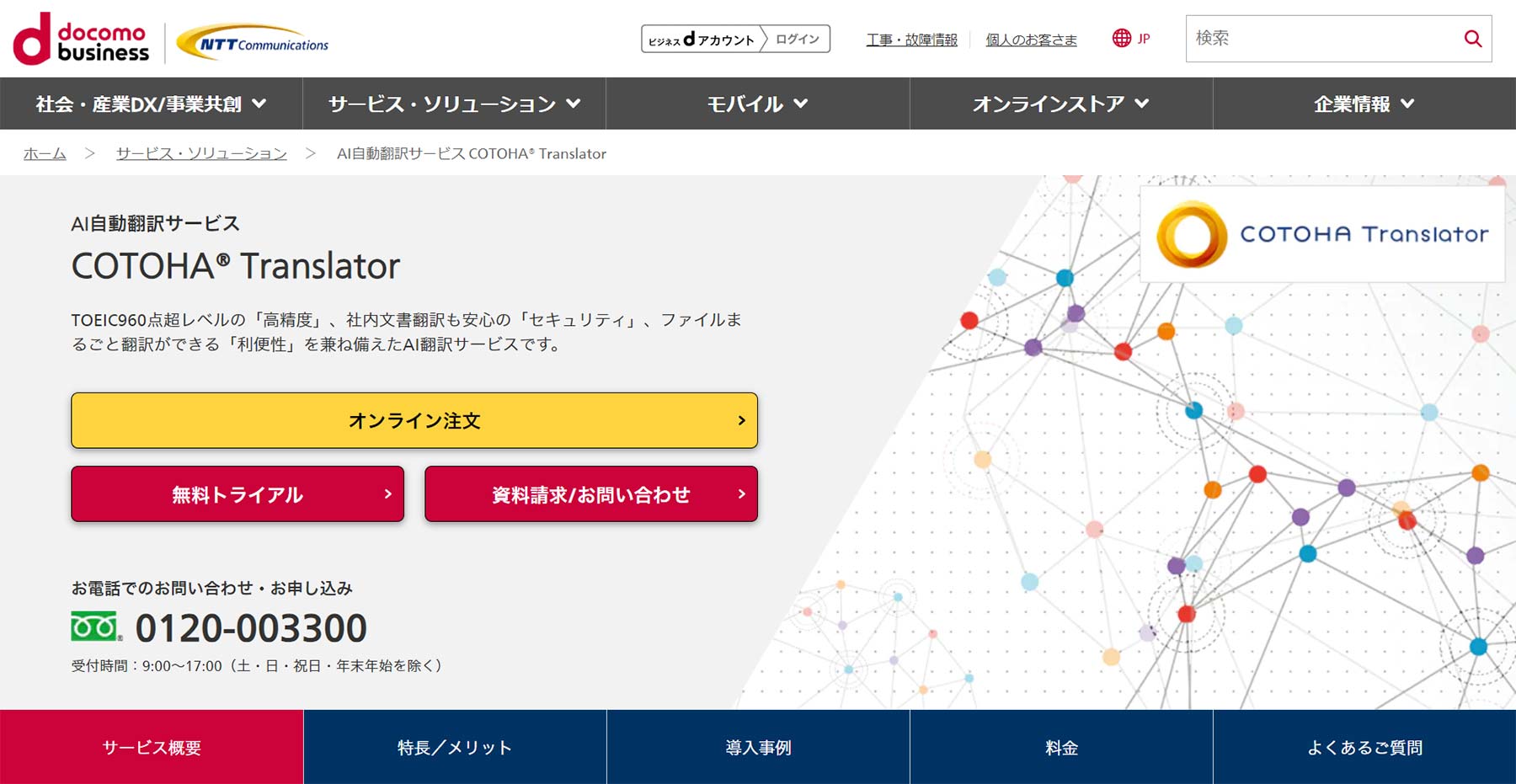Click the NTT Communications logo
This screenshot has height=784, width=1516.
(x=254, y=41)
